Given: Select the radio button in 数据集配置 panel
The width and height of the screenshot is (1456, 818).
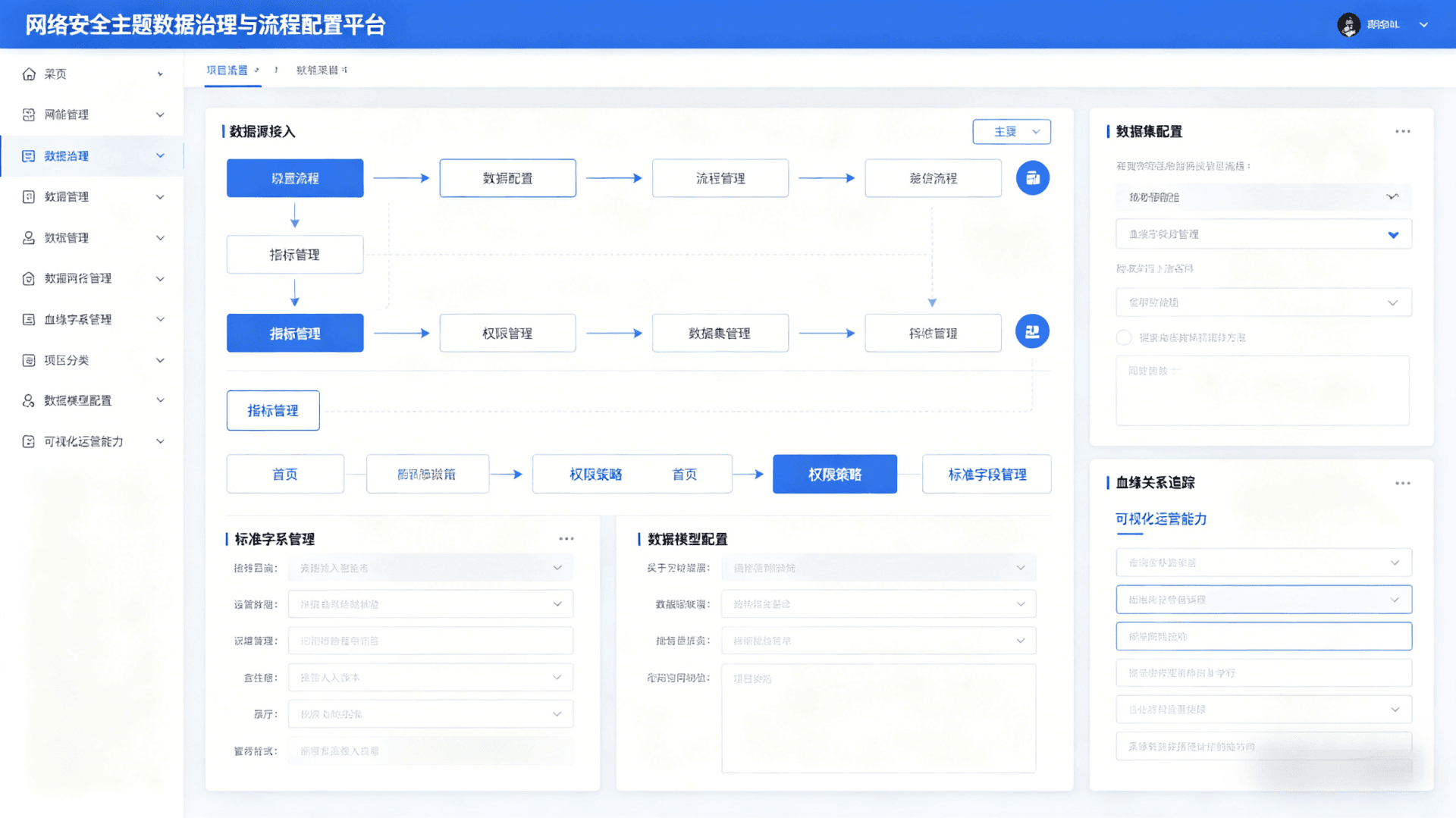Looking at the screenshot, I should tap(1124, 337).
